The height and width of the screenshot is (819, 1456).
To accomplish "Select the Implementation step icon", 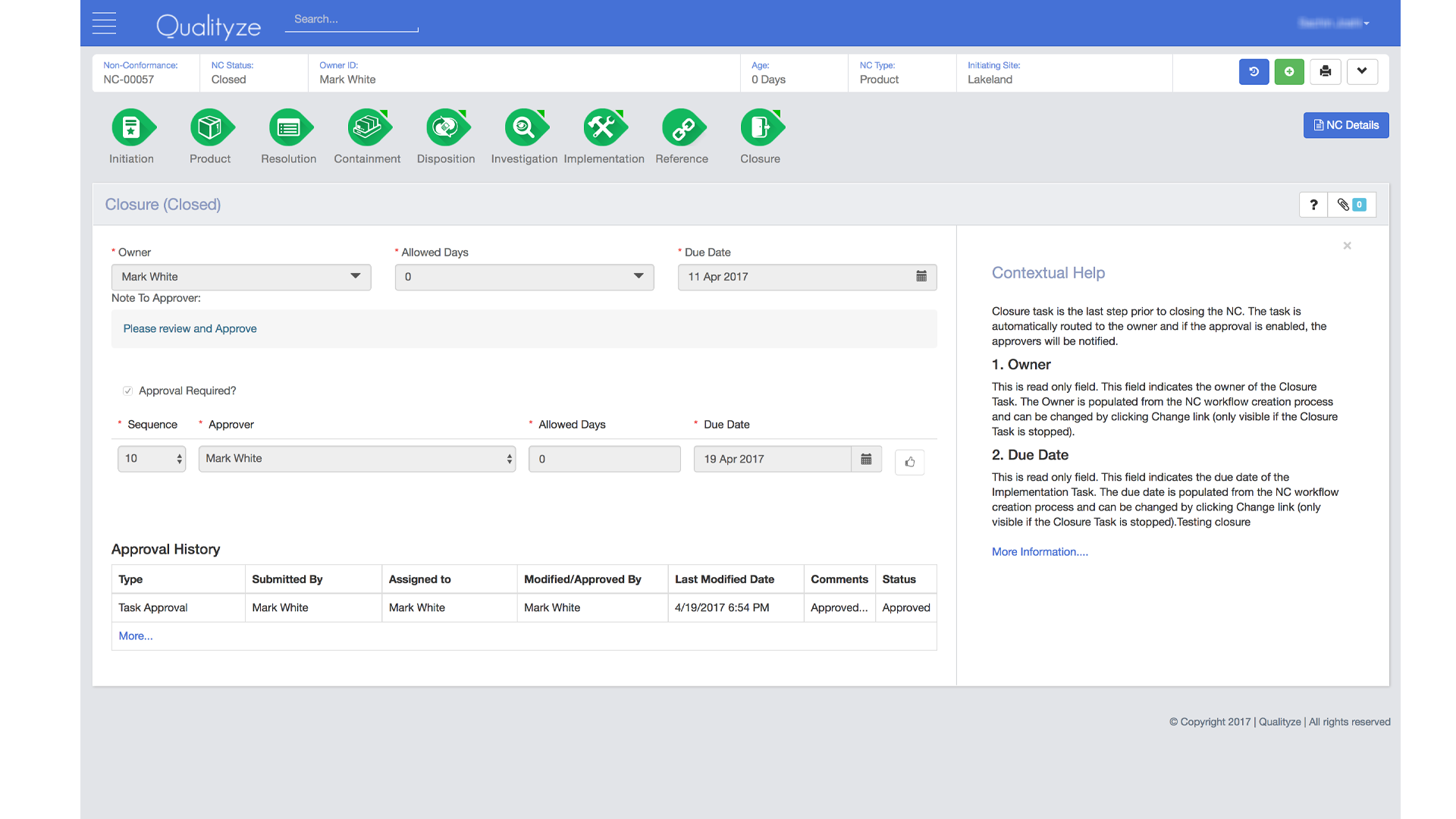I will tap(604, 127).
